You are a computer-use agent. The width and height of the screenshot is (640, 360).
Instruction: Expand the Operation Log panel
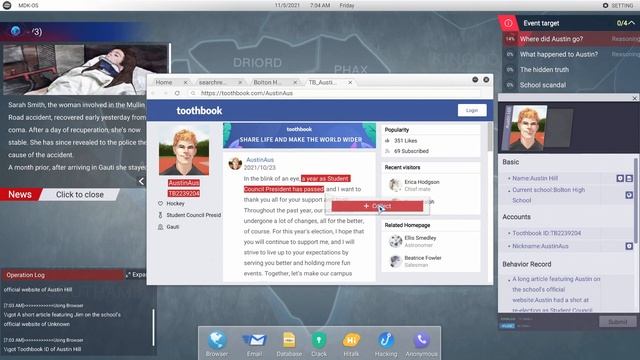pos(136,275)
